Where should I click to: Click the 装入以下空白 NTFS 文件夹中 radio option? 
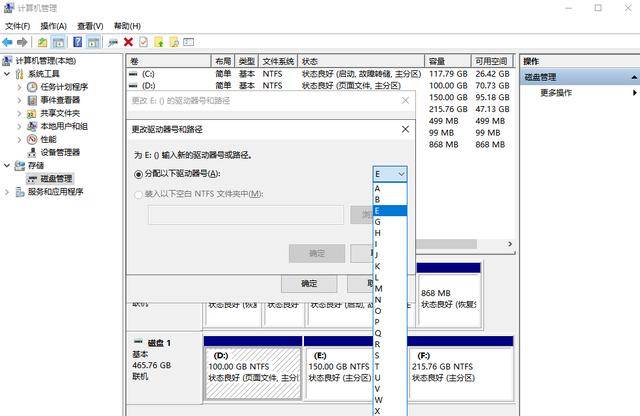point(139,194)
